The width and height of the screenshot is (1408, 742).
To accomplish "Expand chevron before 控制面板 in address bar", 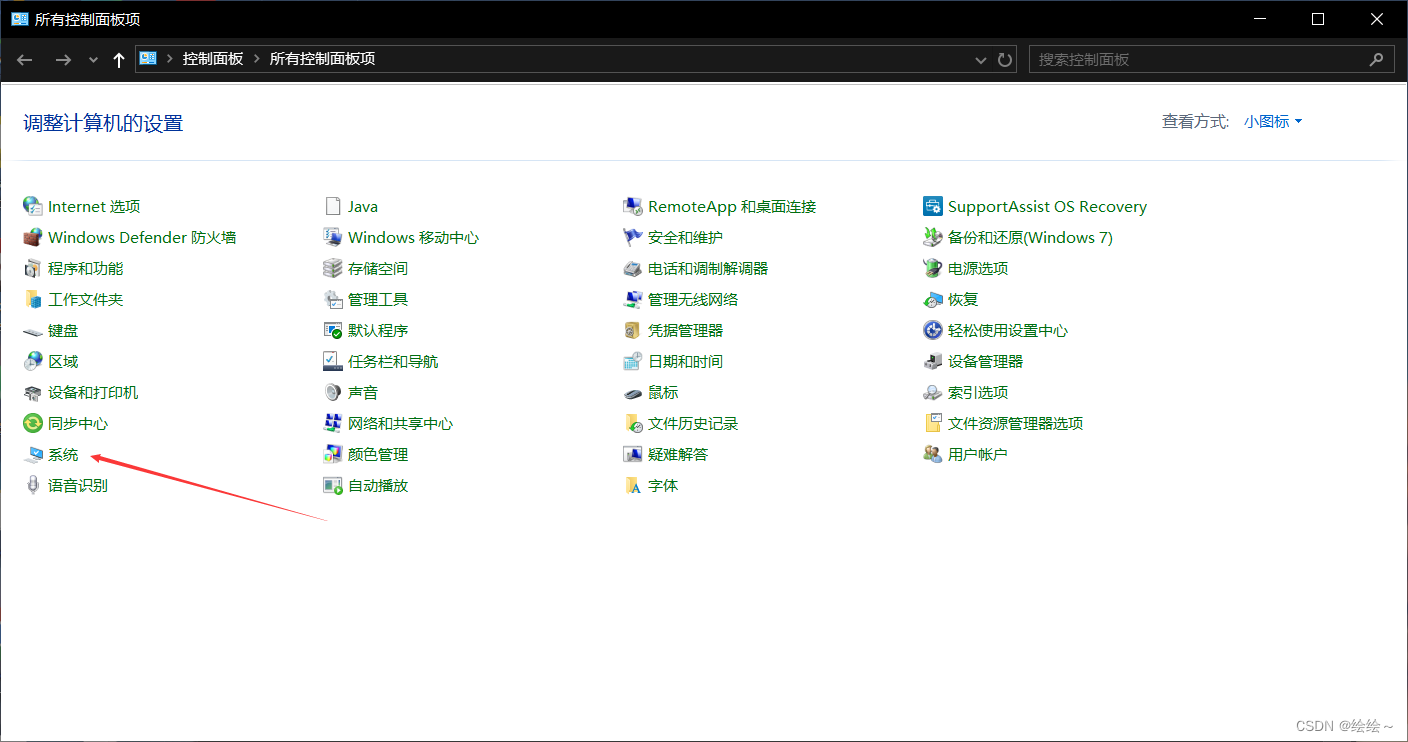I will 170,59.
